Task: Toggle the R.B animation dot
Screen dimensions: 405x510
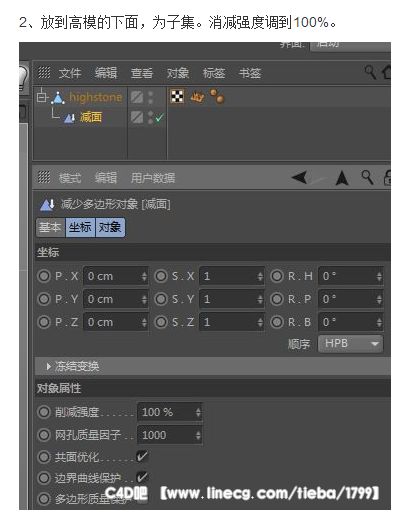Action: 277,322
